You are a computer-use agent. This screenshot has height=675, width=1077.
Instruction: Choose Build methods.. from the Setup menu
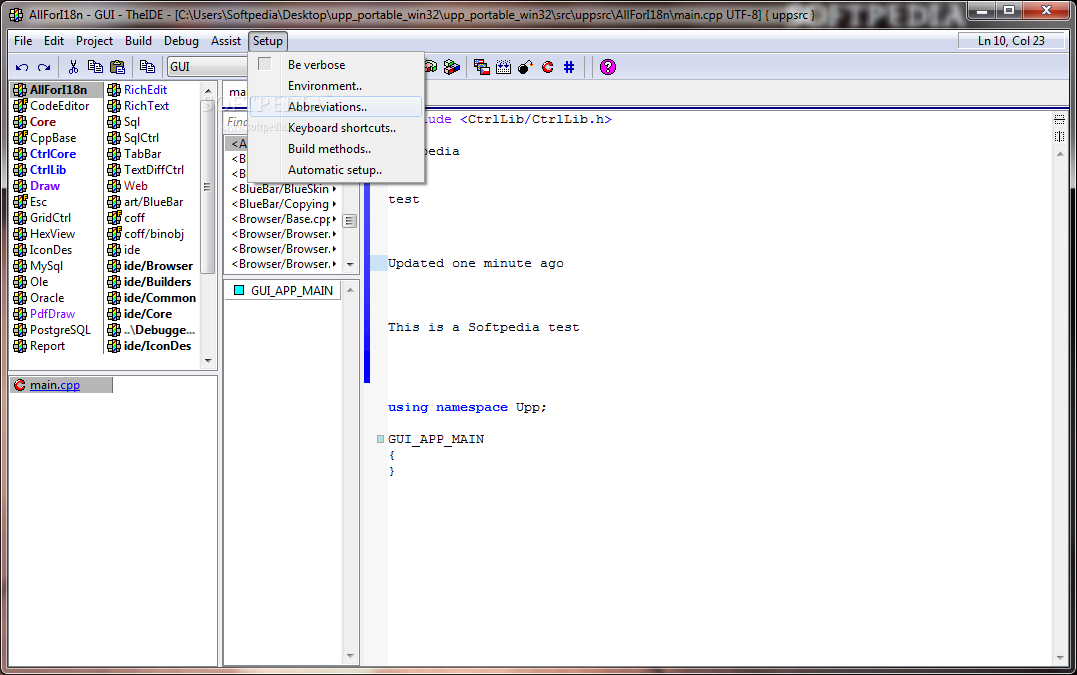[x=336, y=149]
